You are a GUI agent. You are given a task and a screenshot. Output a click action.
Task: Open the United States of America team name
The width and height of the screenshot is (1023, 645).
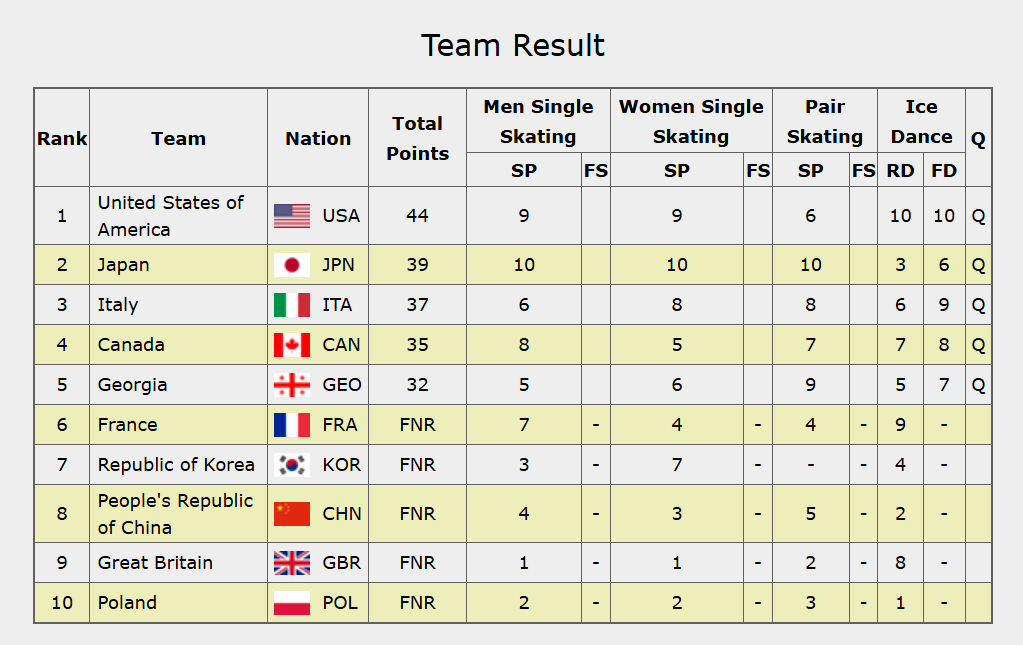click(x=171, y=216)
